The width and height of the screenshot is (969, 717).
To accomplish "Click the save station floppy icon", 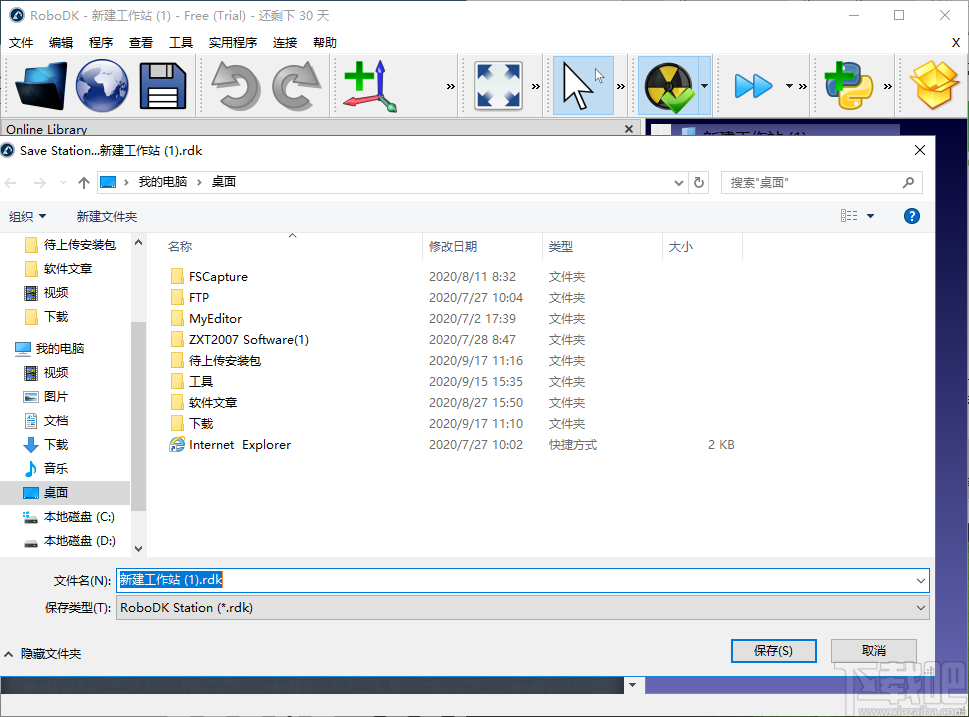I will point(163,86).
